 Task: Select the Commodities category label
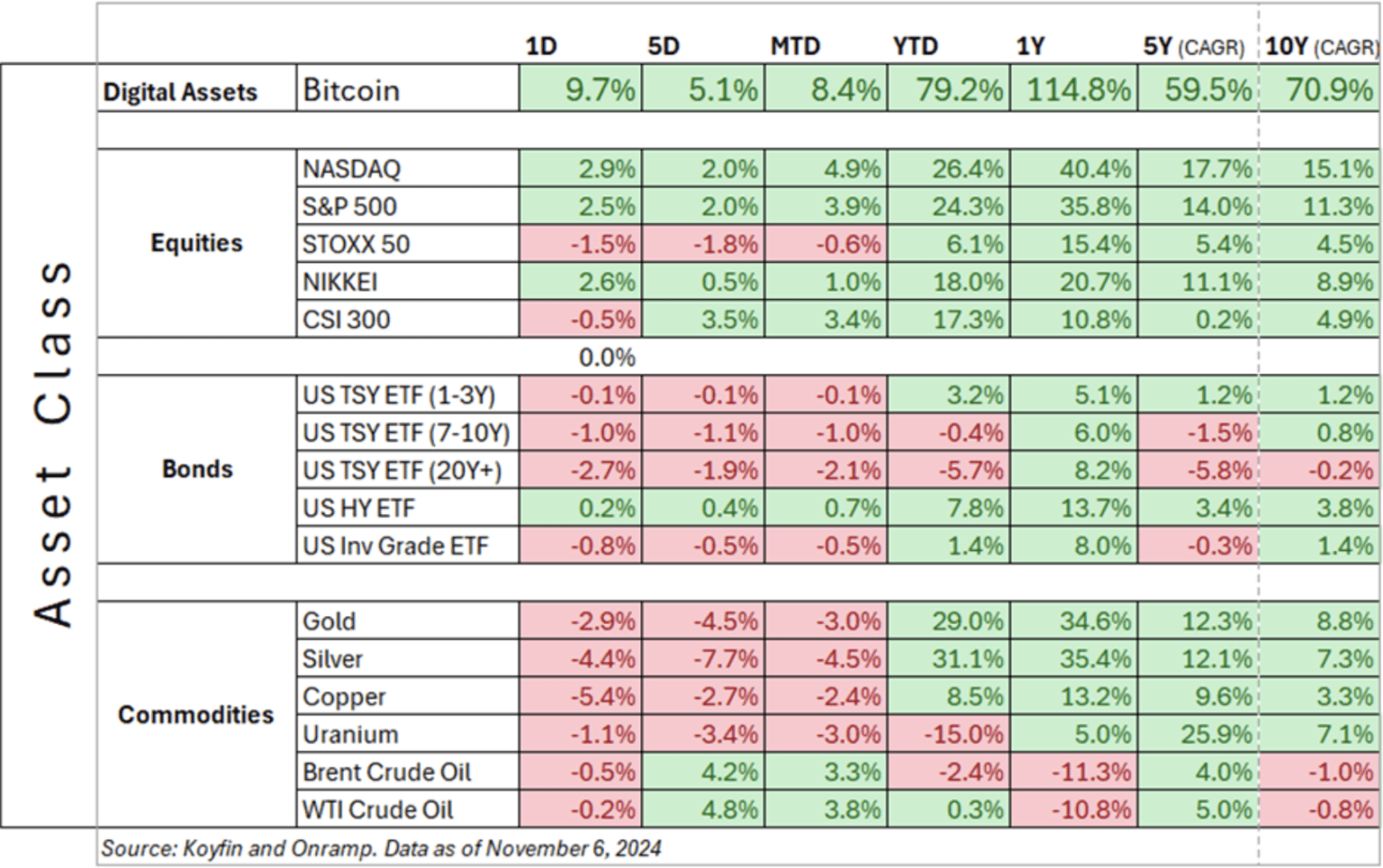(x=195, y=715)
